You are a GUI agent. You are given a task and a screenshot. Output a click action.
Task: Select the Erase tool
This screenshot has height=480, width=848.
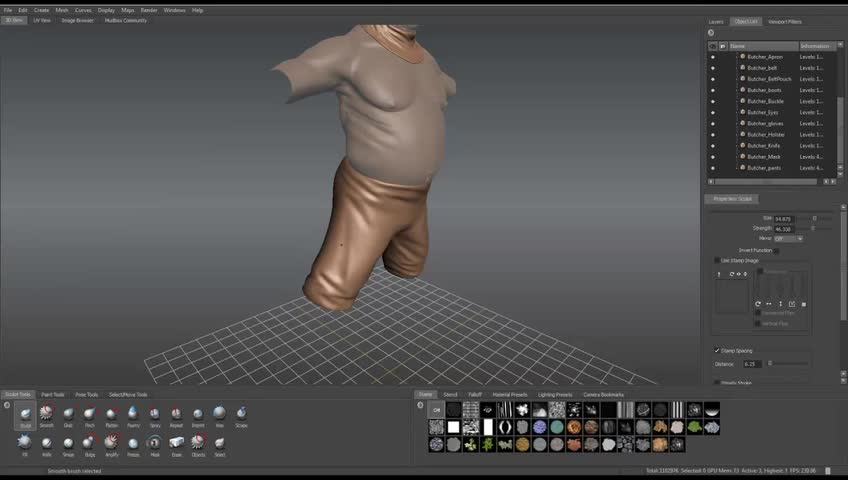176,445
